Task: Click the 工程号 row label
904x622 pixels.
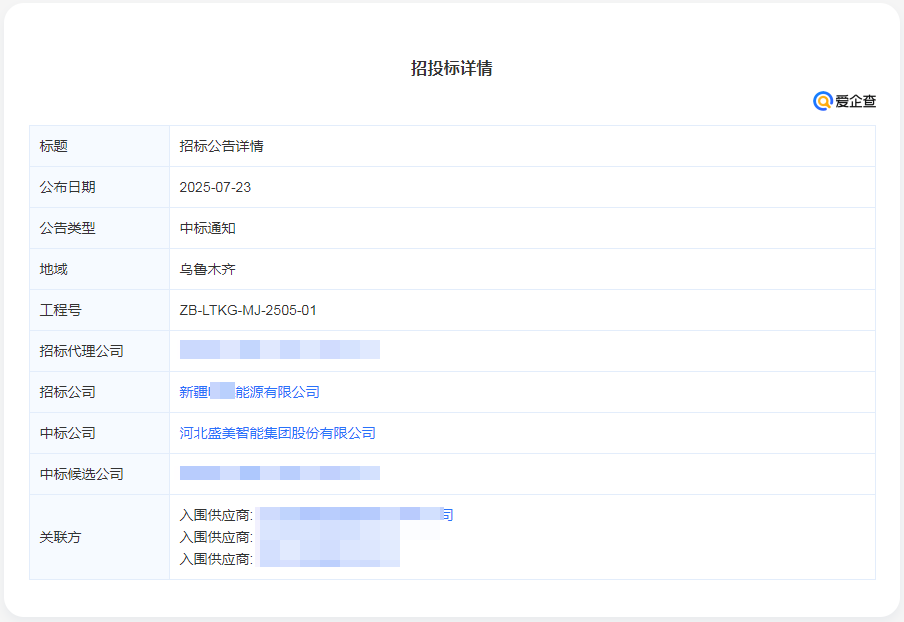Action: pos(60,310)
